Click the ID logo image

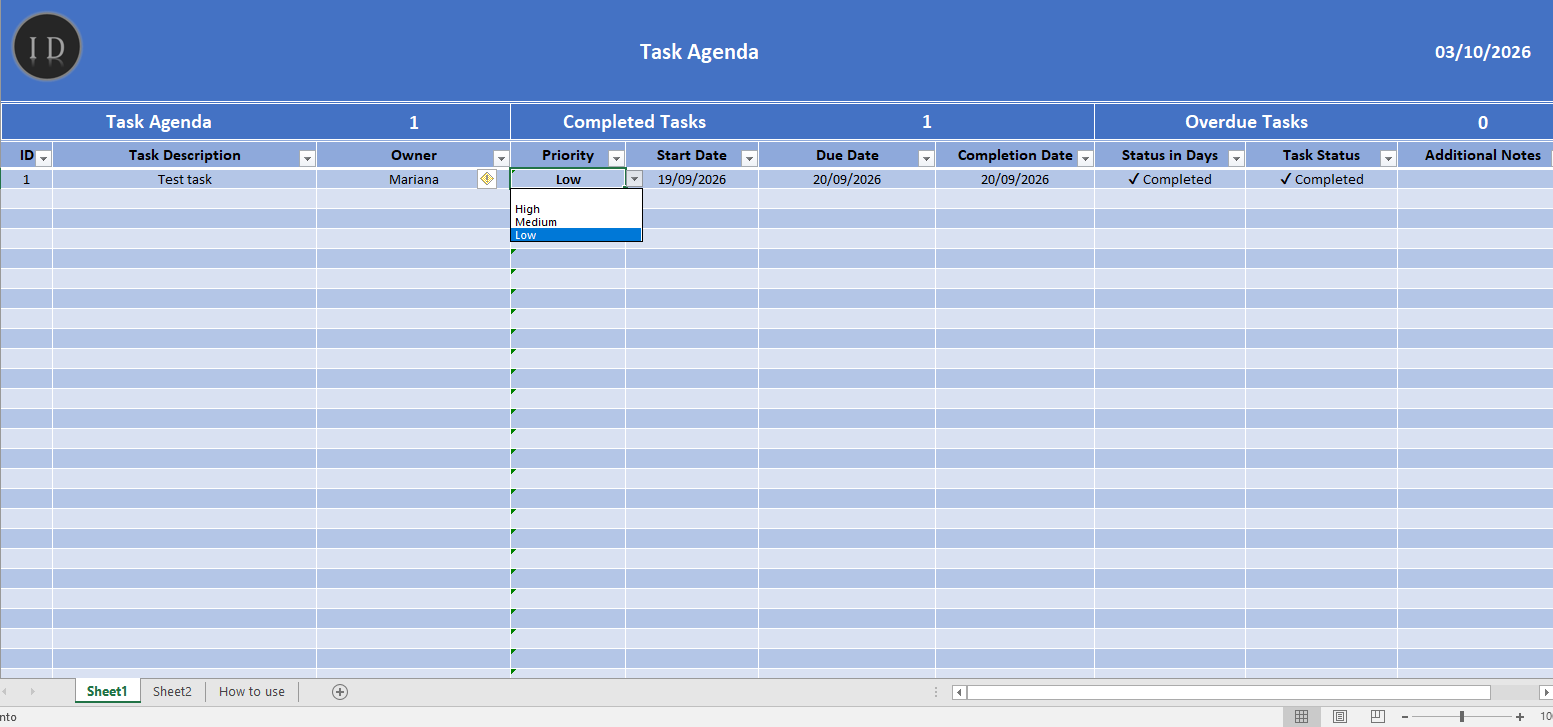coord(47,47)
